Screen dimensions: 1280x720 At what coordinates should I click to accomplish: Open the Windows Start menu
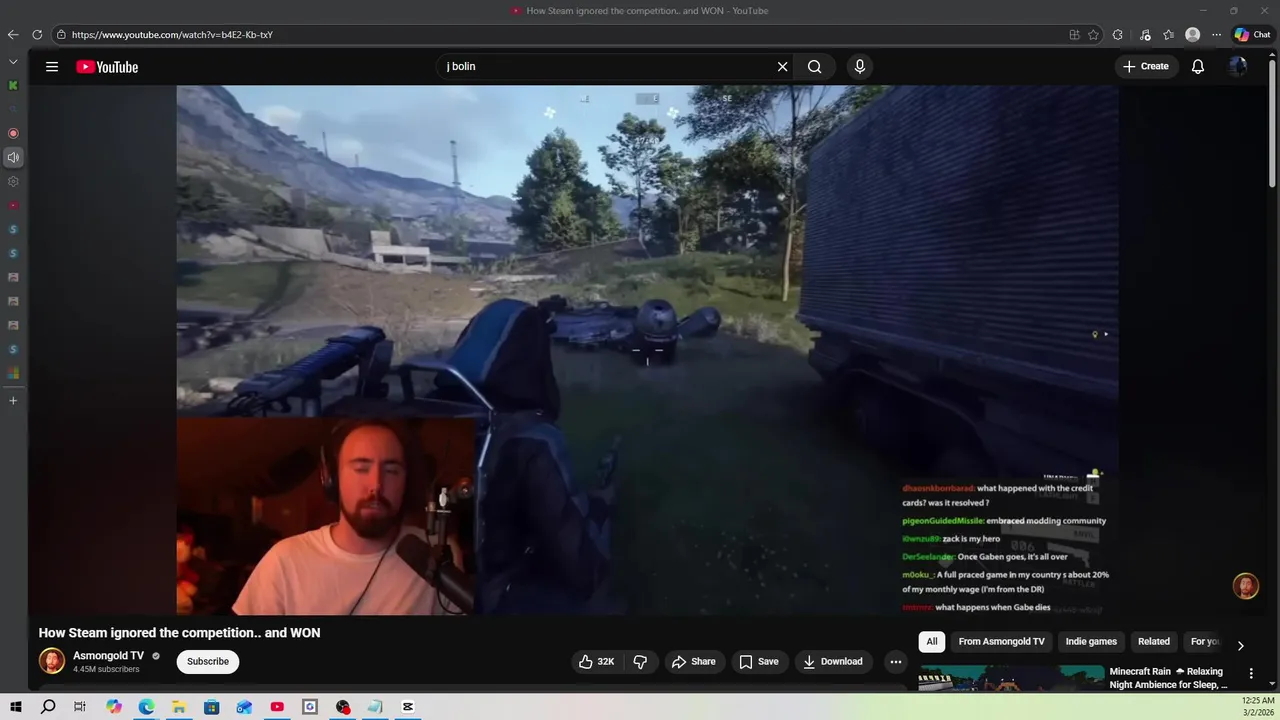[x=15, y=707]
